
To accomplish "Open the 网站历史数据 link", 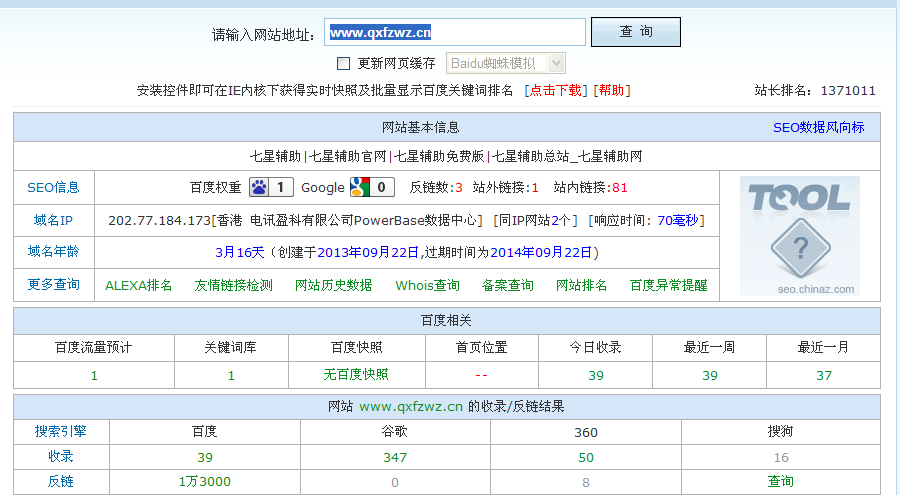I will click(333, 285).
